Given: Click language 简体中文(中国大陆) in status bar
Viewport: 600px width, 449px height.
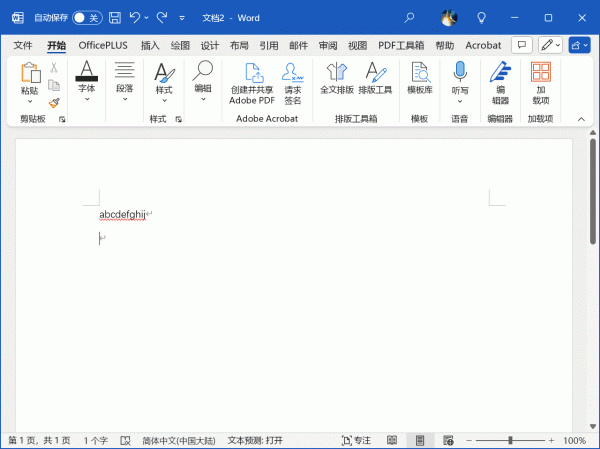Looking at the screenshot, I should click(x=179, y=441).
